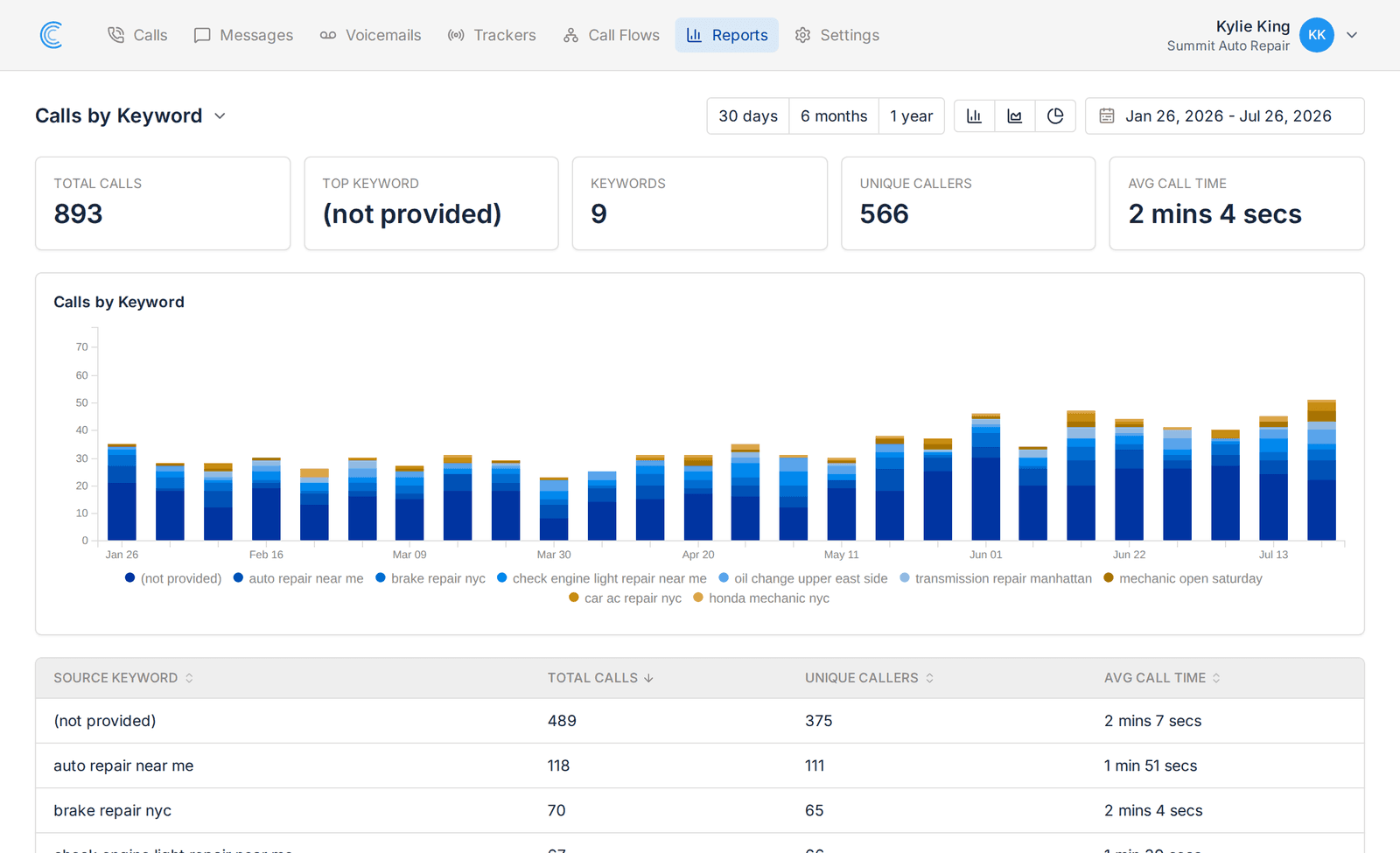
Task: Open Call Flows
Action: click(x=612, y=35)
